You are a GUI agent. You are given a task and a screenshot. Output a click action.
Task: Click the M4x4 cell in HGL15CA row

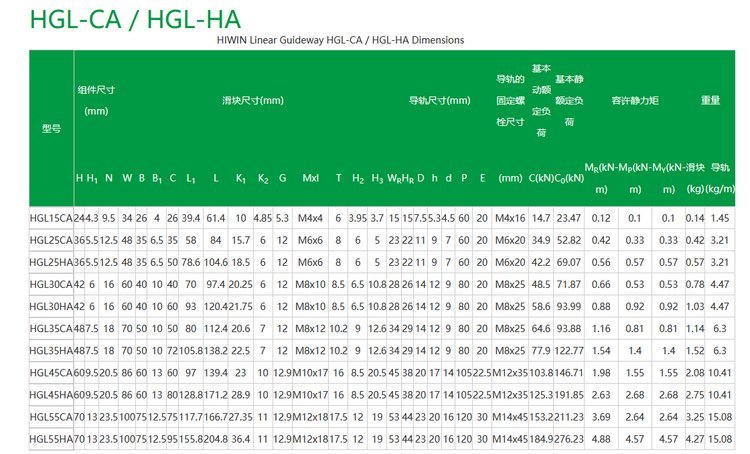(x=310, y=218)
